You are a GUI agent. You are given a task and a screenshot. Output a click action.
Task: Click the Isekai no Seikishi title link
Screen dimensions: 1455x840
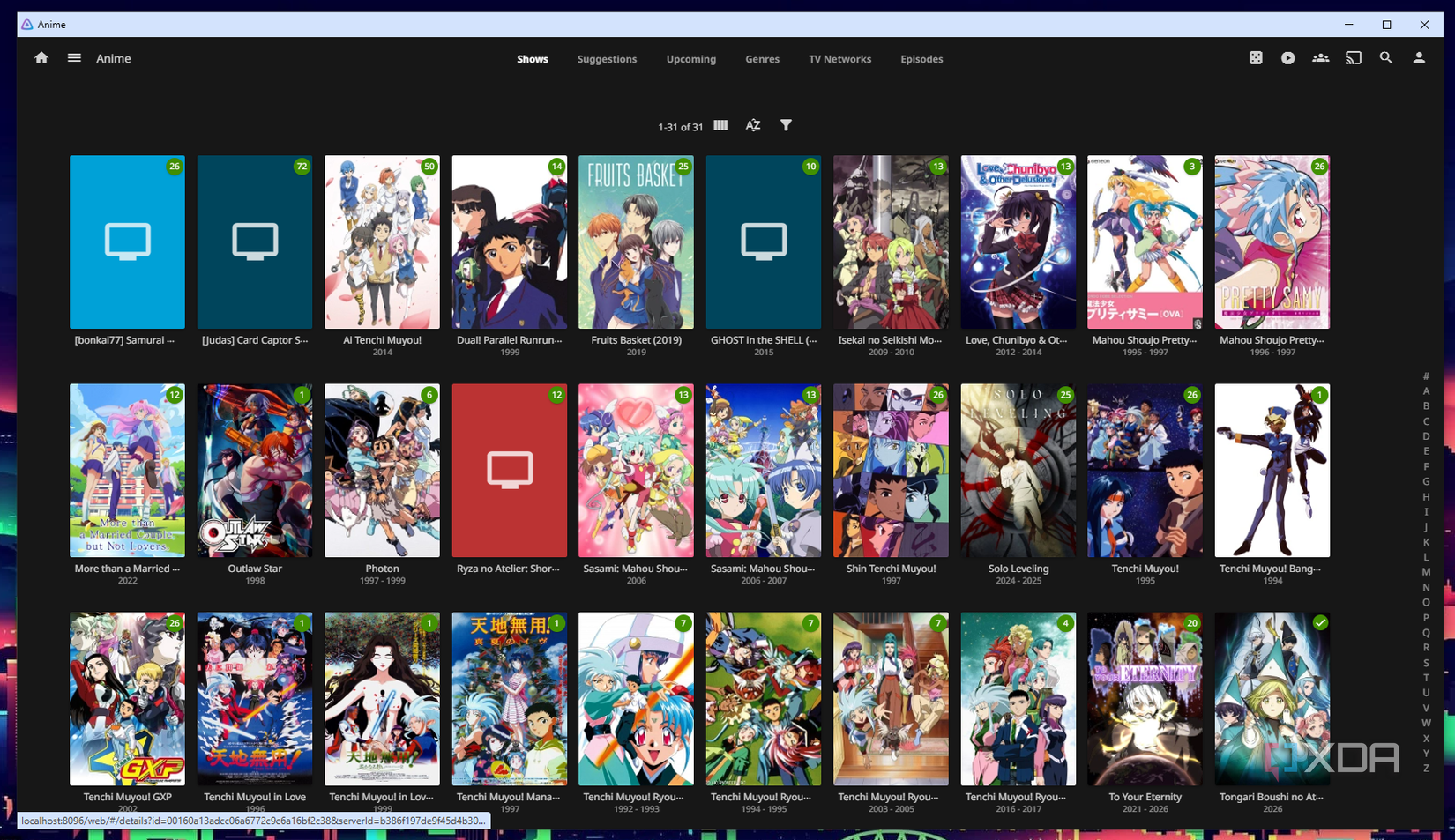pyautogui.click(x=891, y=340)
